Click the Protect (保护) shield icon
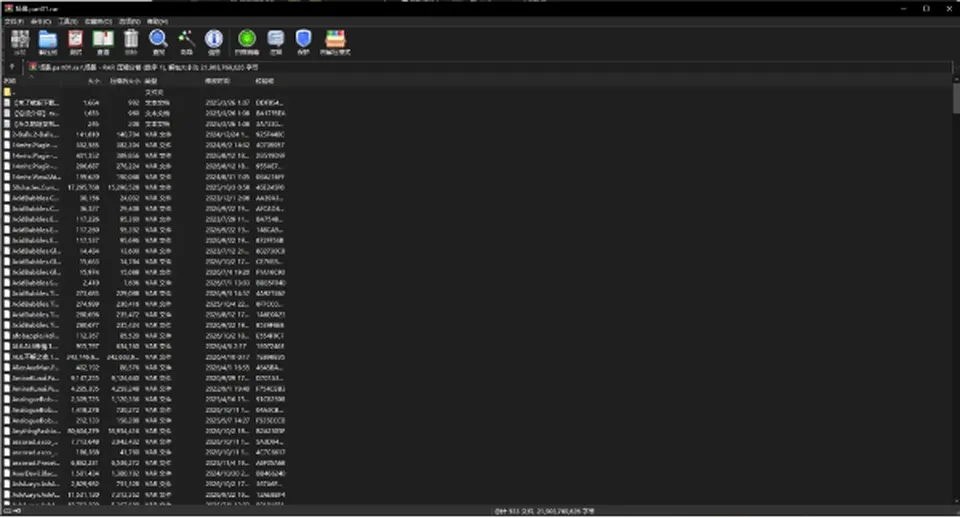This screenshot has width=960, height=518. point(303,40)
